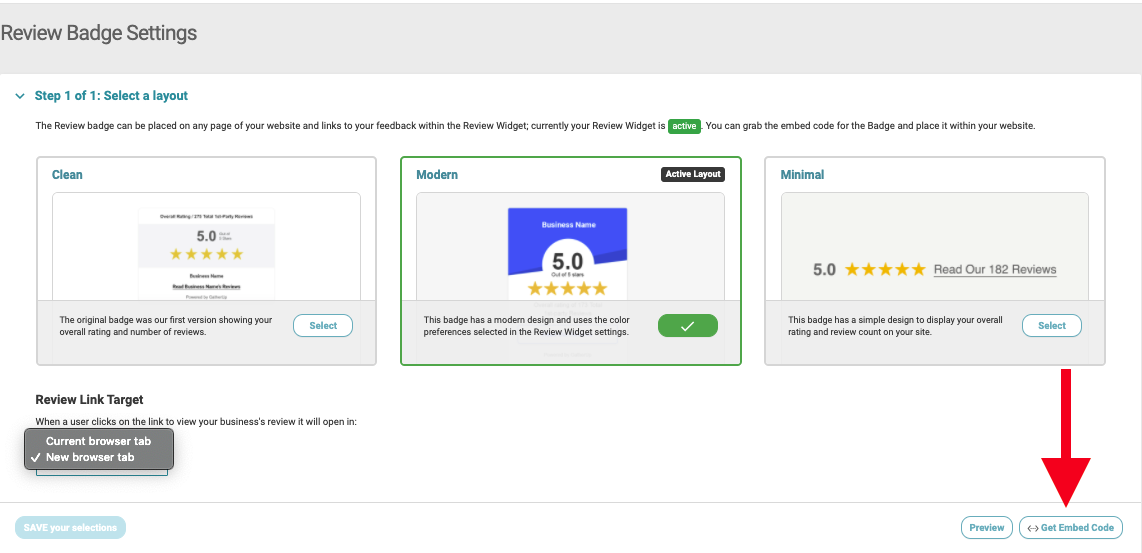
Task: Click the green checkmark on Modern layout
Action: 687,326
